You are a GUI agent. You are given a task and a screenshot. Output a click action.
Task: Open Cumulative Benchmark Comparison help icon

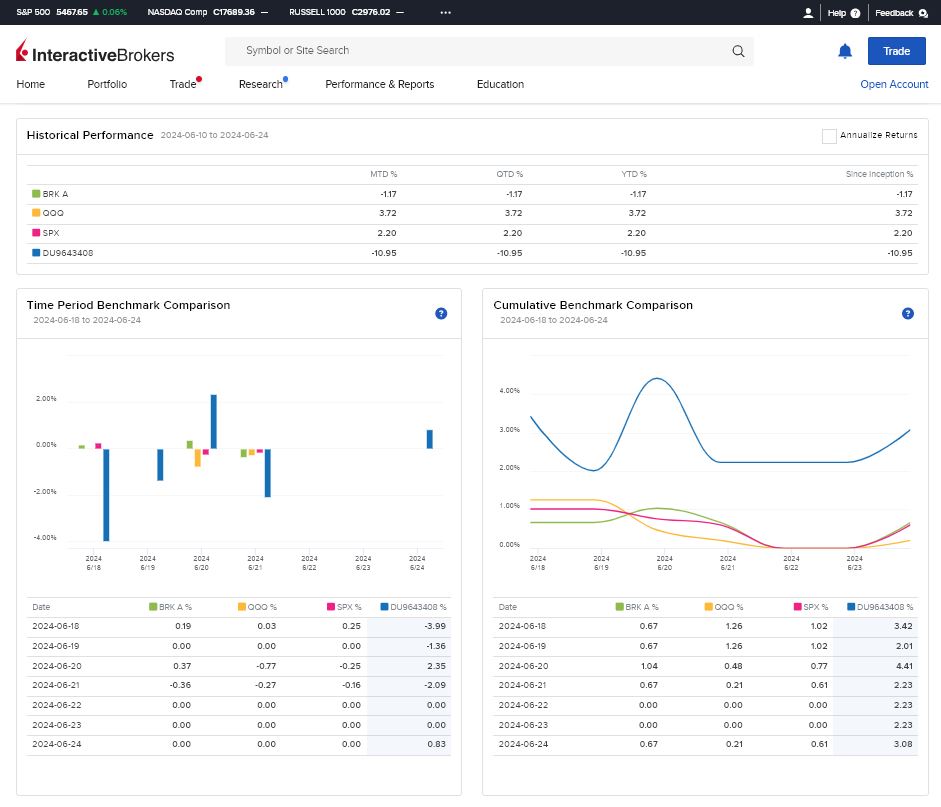coord(907,313)
